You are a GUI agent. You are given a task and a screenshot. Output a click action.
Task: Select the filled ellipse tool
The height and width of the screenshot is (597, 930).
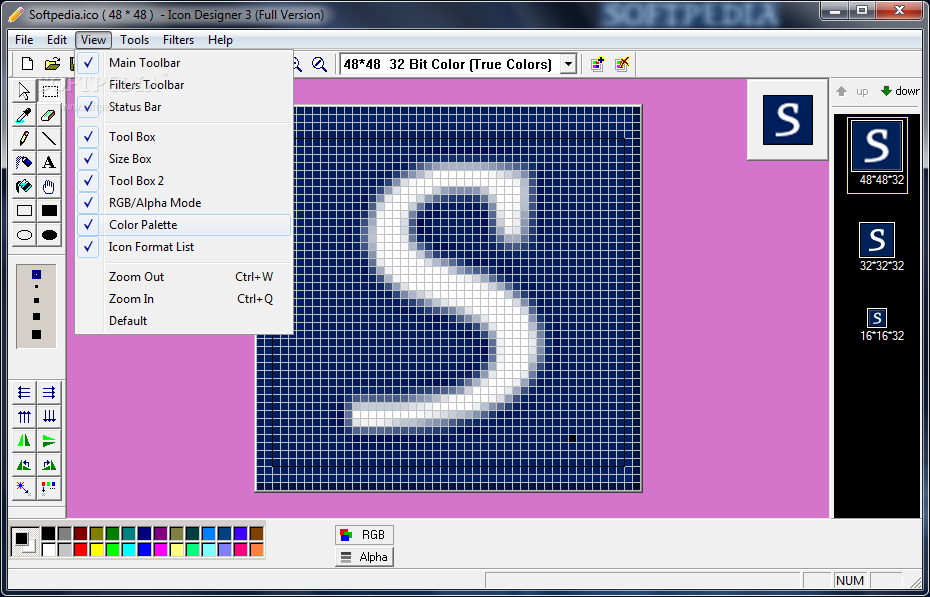(49, 235)
